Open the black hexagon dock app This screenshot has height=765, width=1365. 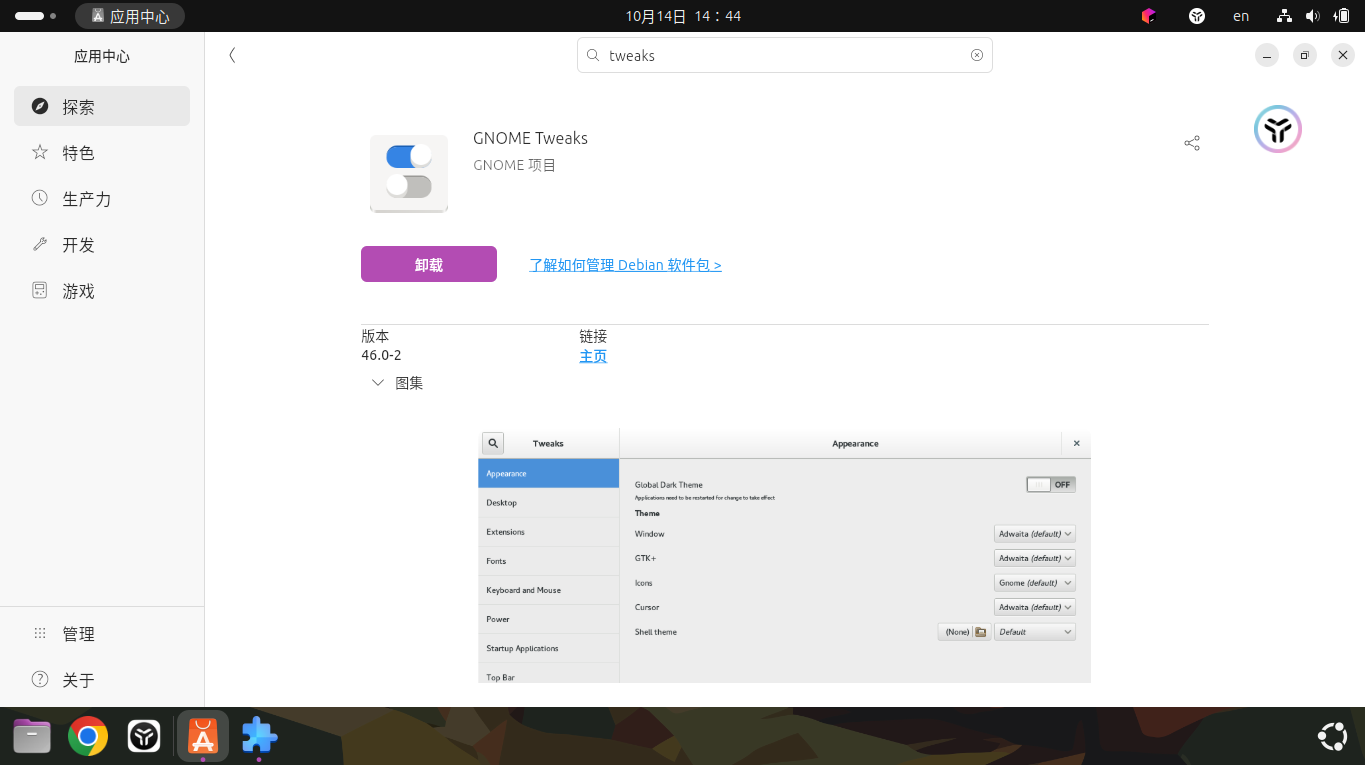point(144,737)
